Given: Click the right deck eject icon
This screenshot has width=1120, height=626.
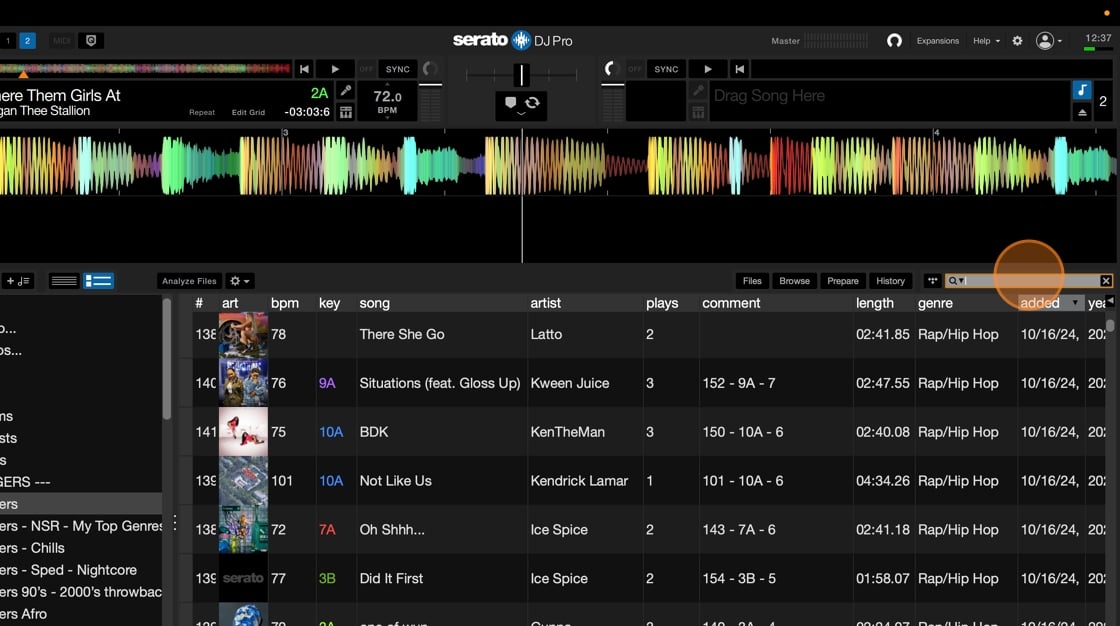Looking at the screenshot, I should pos(1081,113).
